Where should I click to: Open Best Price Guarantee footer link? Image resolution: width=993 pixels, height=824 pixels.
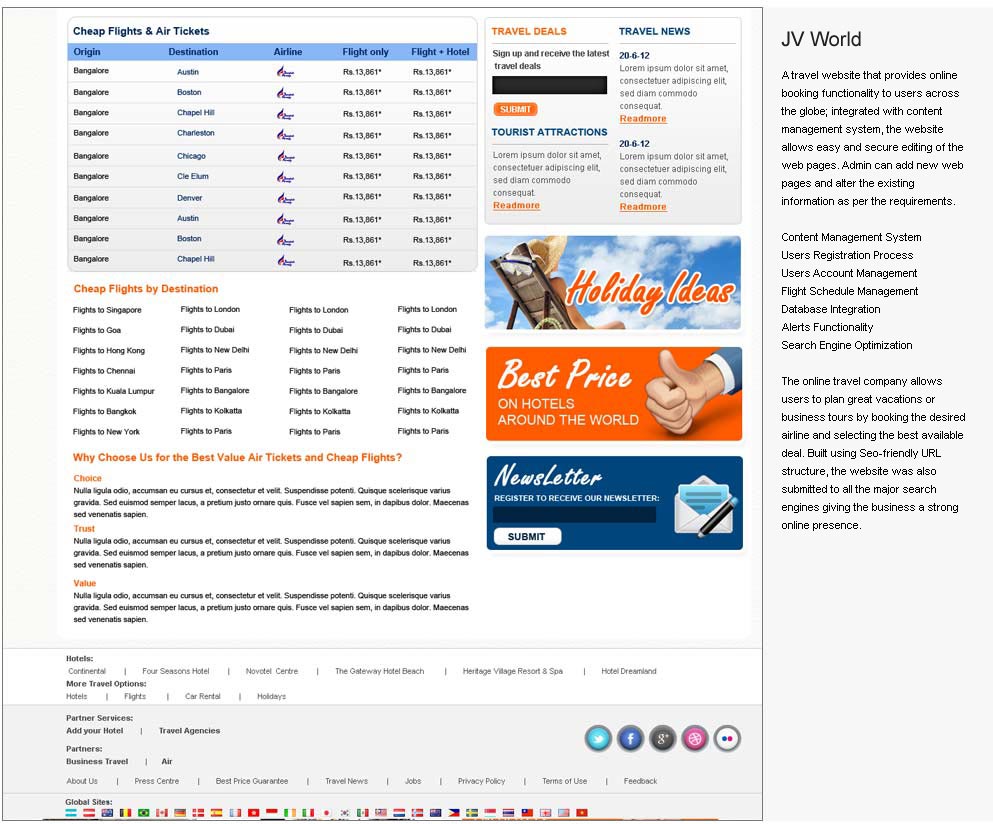(251, 781)
